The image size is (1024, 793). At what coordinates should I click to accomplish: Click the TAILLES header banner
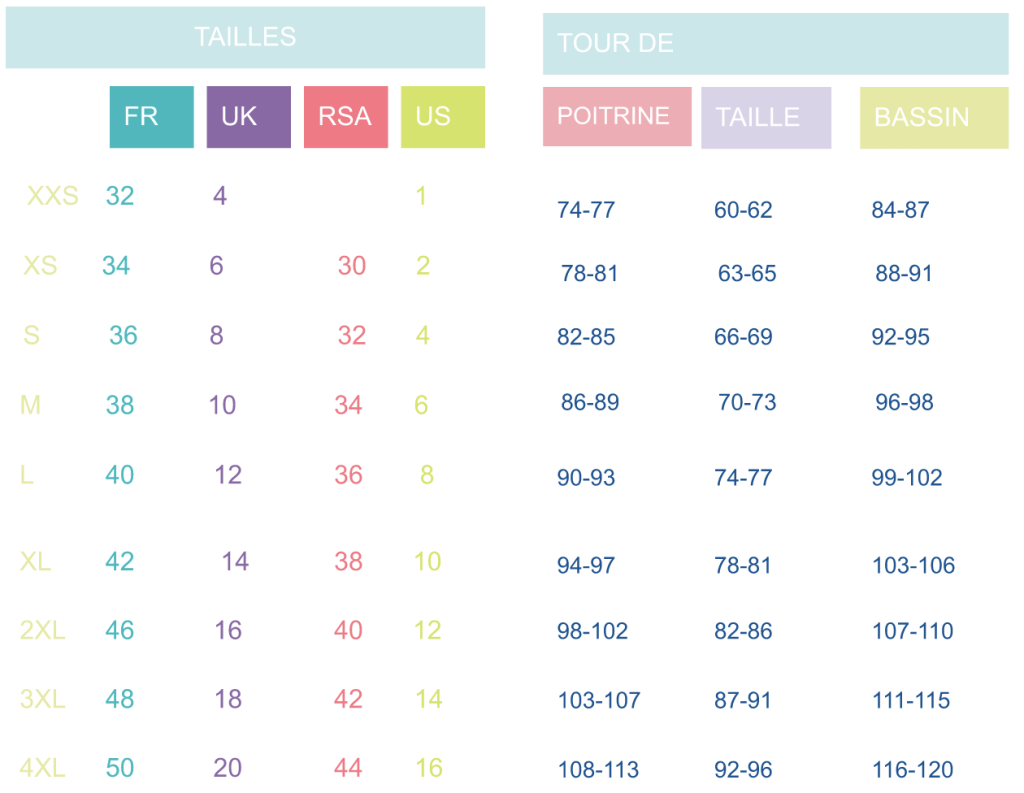click(245, 38)
